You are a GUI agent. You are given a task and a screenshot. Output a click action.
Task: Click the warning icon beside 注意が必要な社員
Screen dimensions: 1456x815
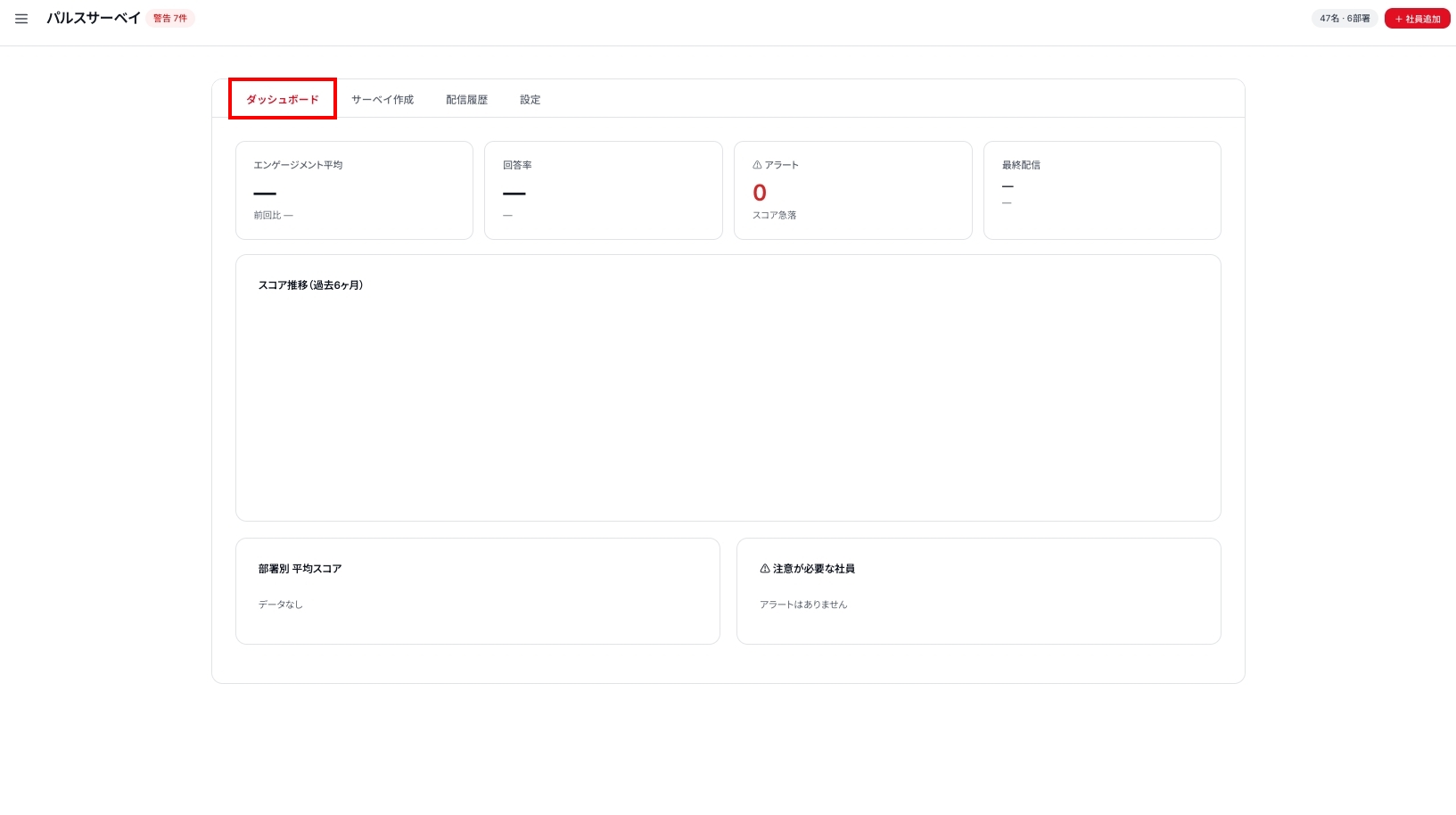pos(765,569)
